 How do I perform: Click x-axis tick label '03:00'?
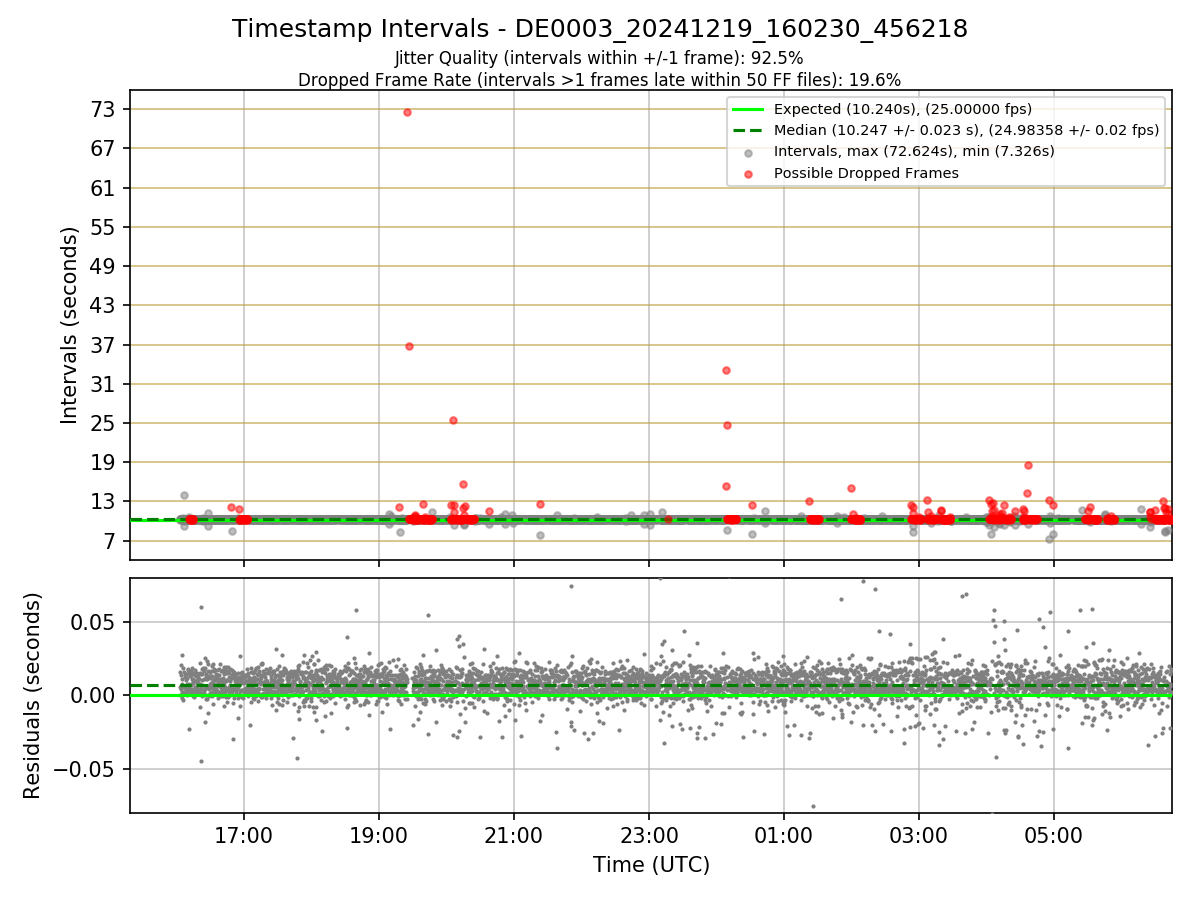click(x=919, y=836)
